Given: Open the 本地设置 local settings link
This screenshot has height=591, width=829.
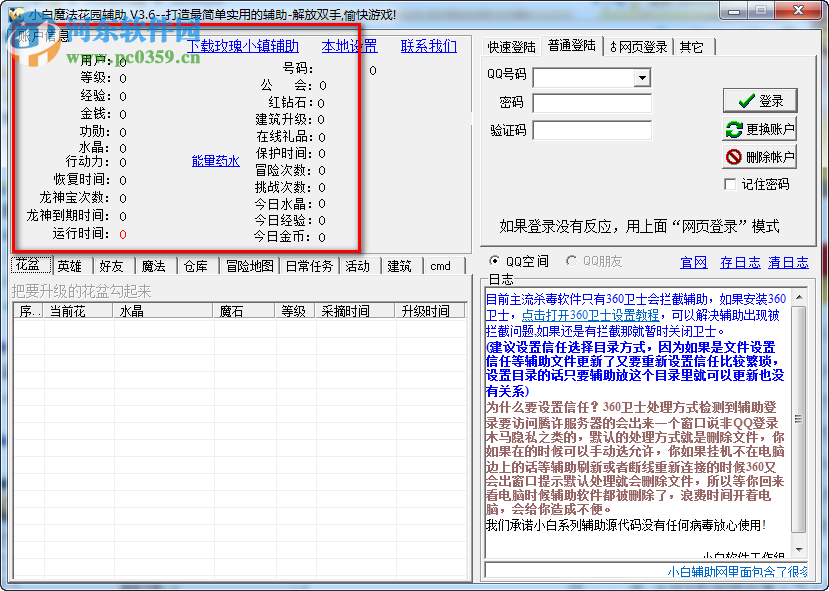Looking at the screenshot, I should point(349,46).
